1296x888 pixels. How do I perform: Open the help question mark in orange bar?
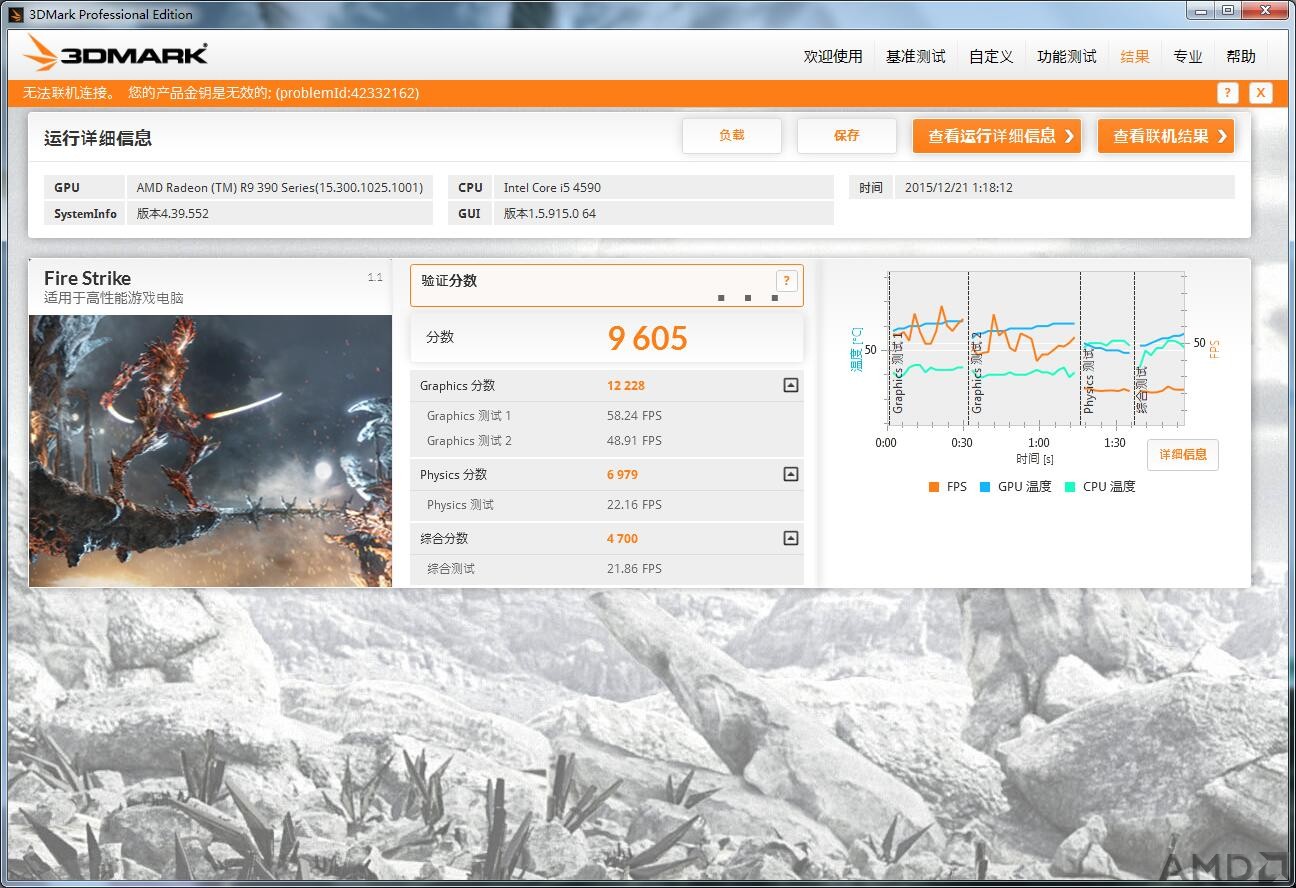click(x=1228, y=93)
